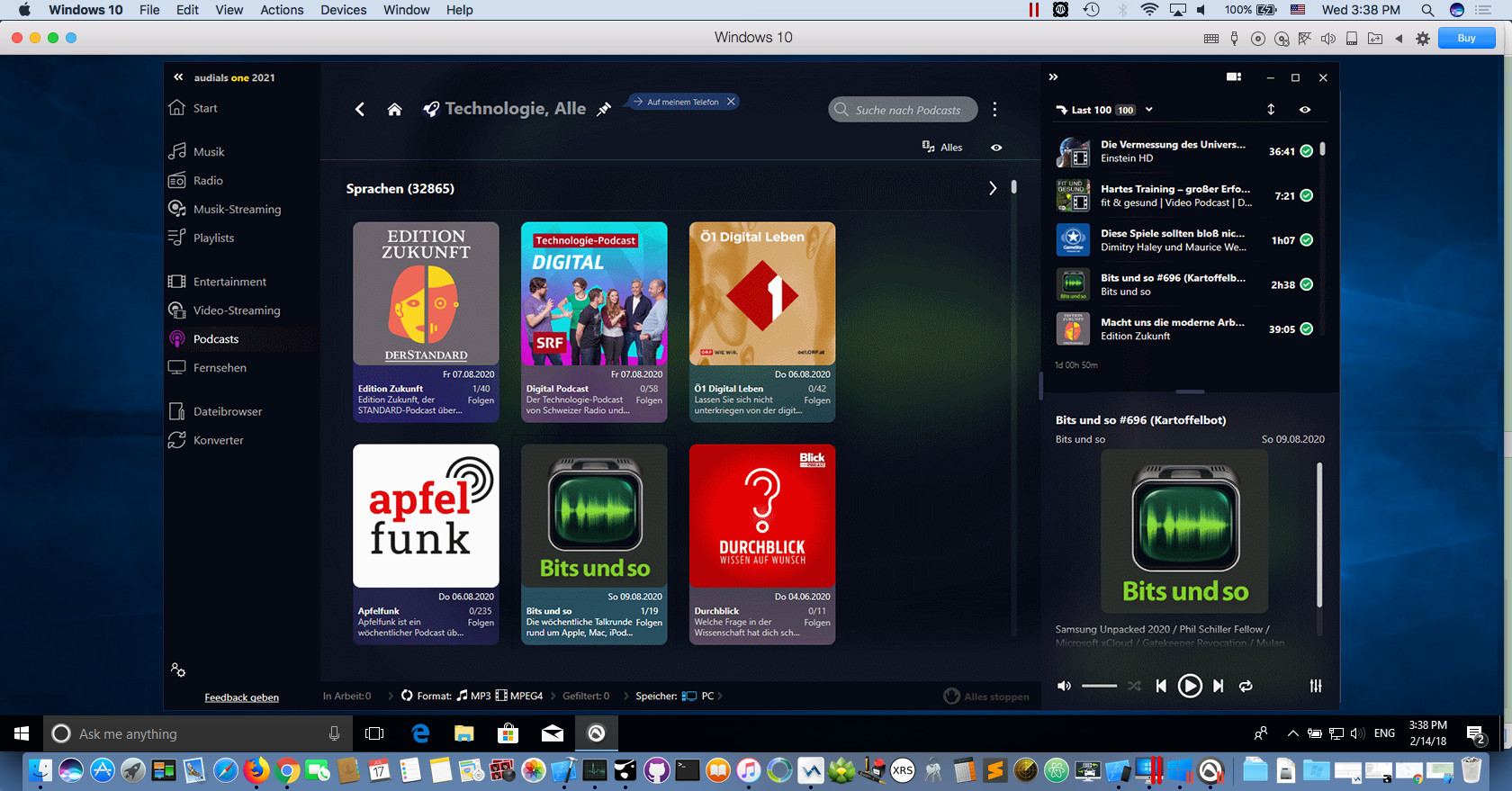Toggle visibility eye in podcast view

pos(996,148)
